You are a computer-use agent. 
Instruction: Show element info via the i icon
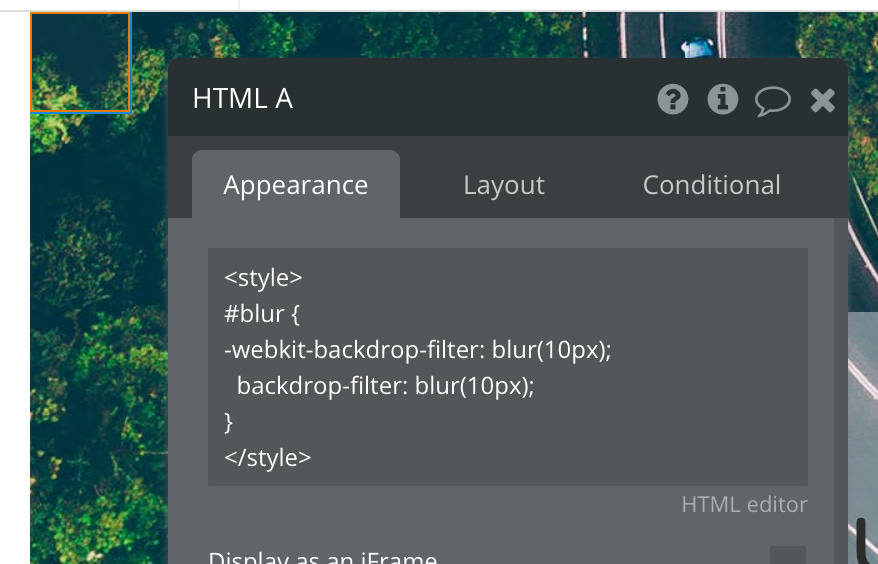722,100
